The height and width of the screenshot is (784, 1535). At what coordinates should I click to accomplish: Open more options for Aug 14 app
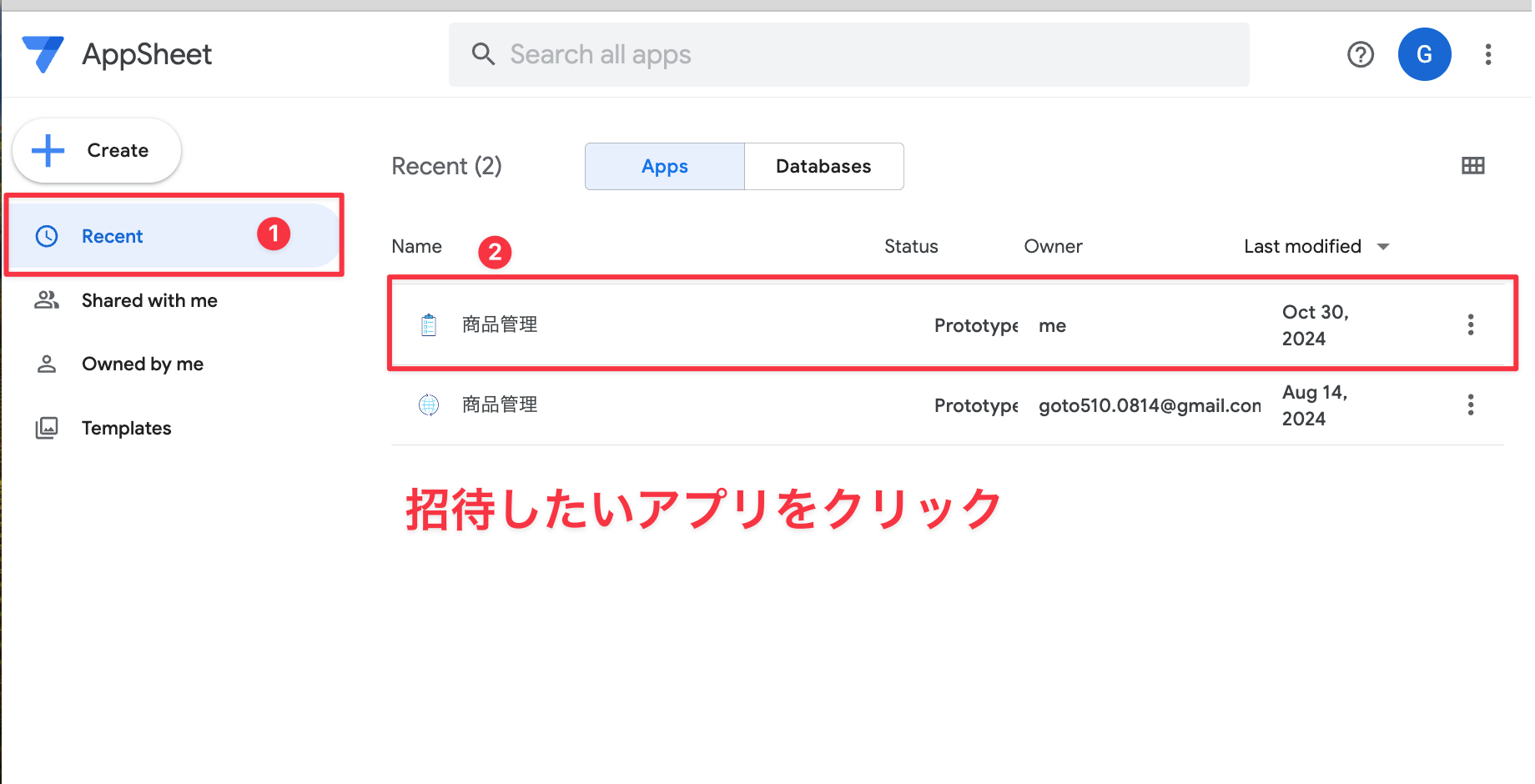(1471, 405)
